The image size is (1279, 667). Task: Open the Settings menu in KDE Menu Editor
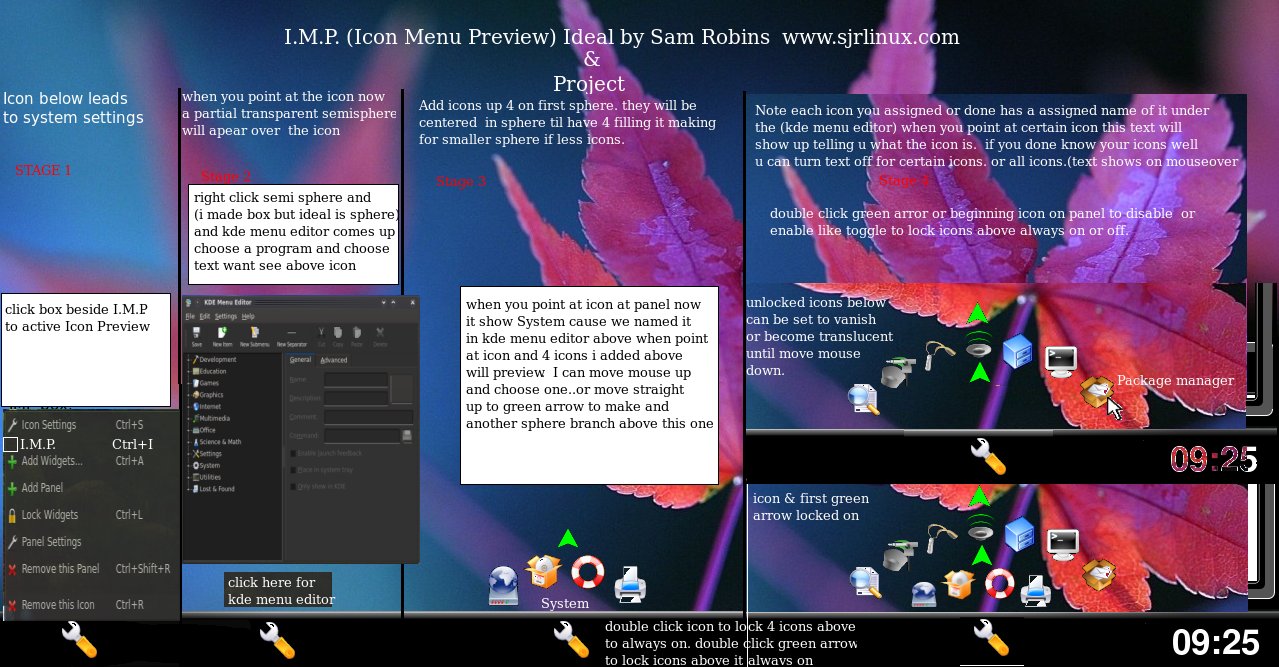pos(226,317)
